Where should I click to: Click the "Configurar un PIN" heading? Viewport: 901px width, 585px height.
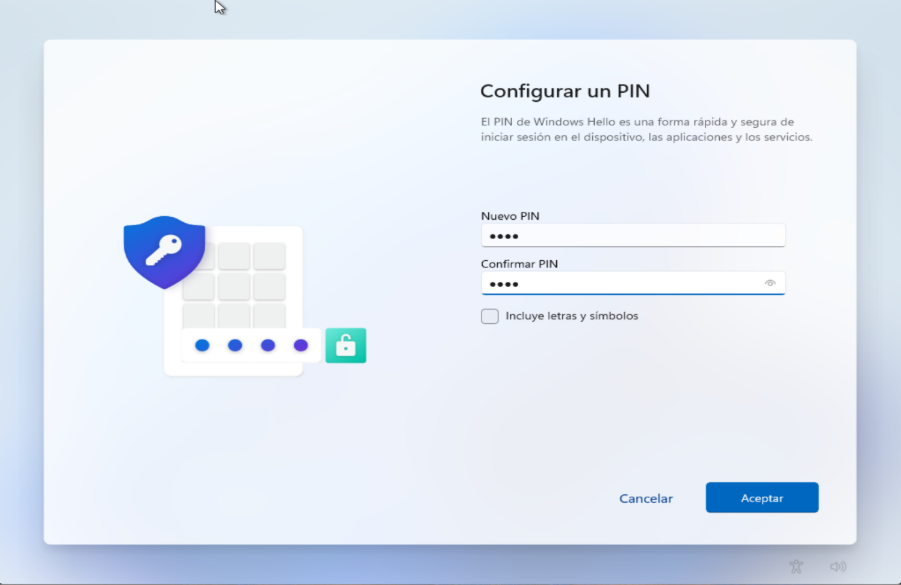pos(565,91)
